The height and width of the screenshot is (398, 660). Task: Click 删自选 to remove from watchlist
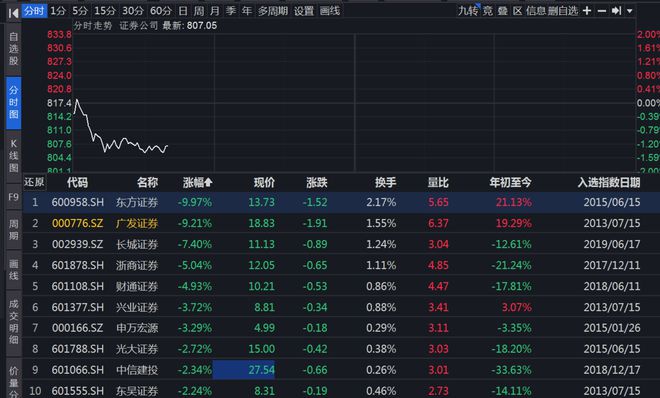pos(563,11)
